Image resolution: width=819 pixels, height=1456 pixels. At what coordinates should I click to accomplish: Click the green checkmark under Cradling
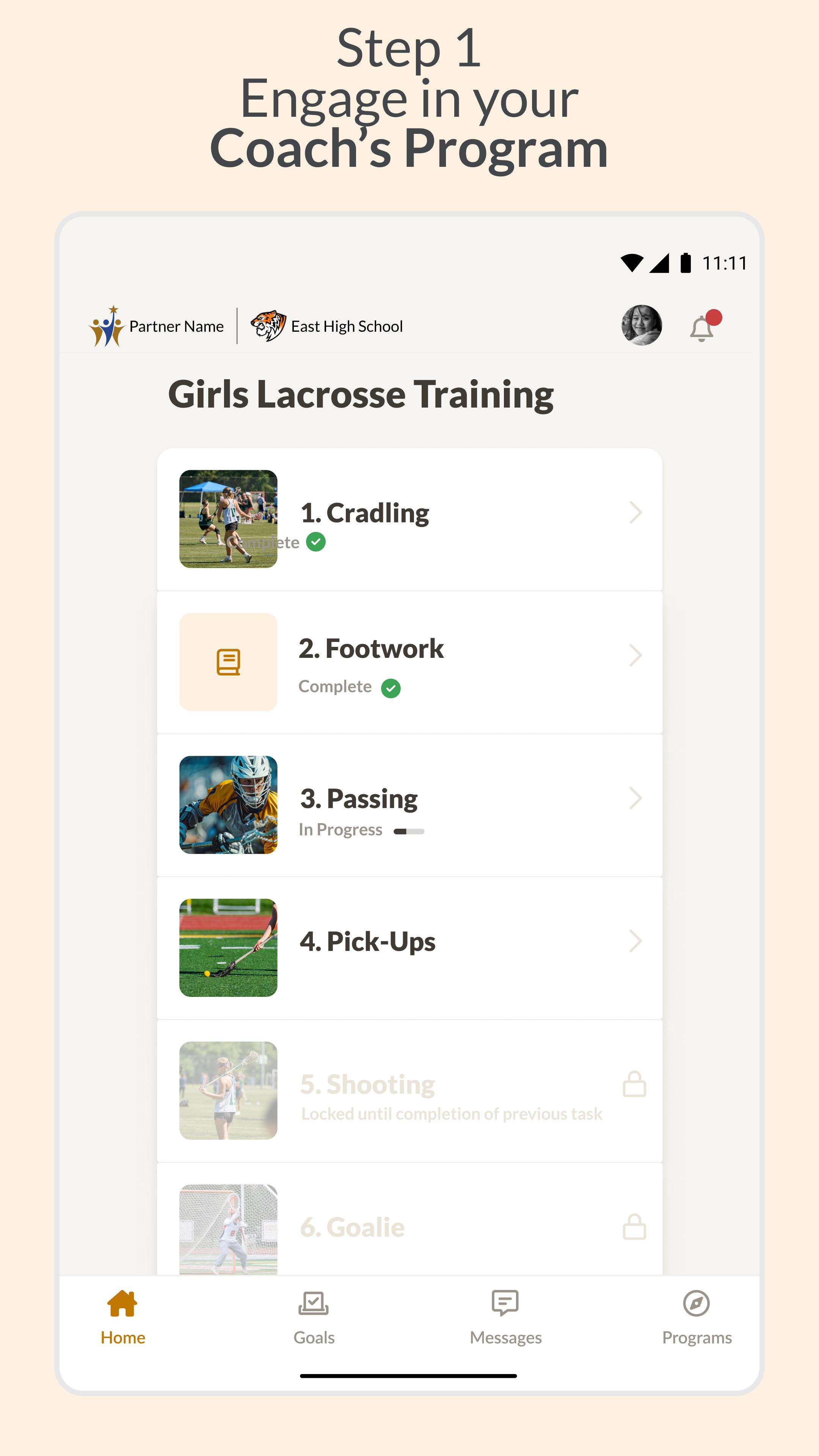point(316,542)
